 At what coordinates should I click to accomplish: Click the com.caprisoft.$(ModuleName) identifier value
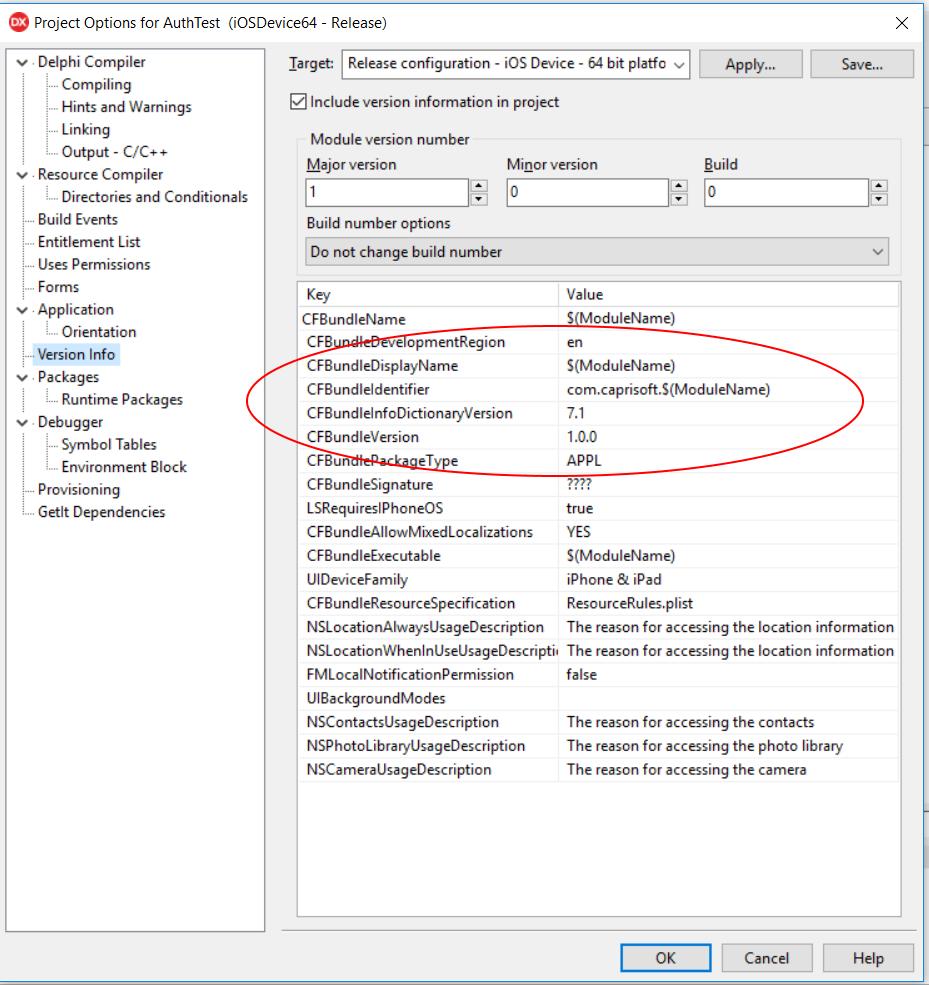pos(668,389)
